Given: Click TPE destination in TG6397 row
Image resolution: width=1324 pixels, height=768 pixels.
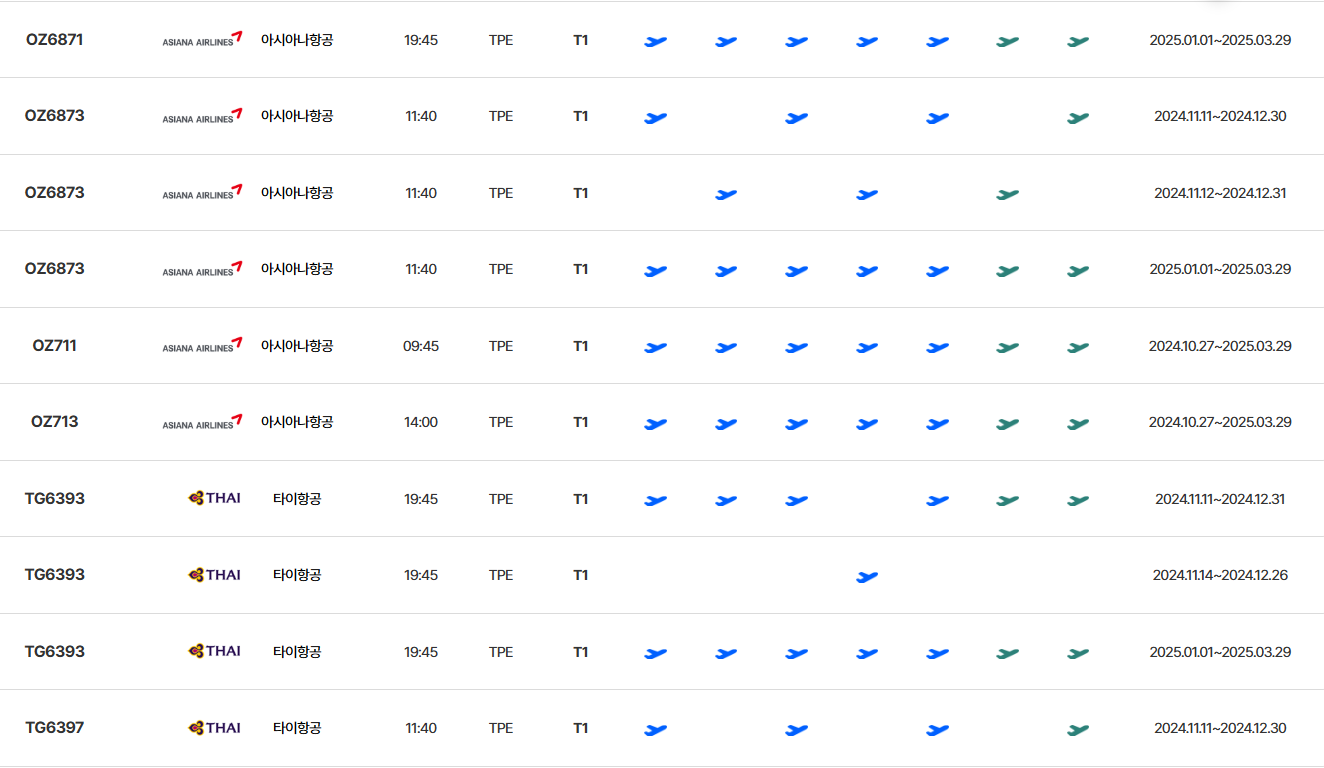Looking at the screenshot, I should pos(501,728).
